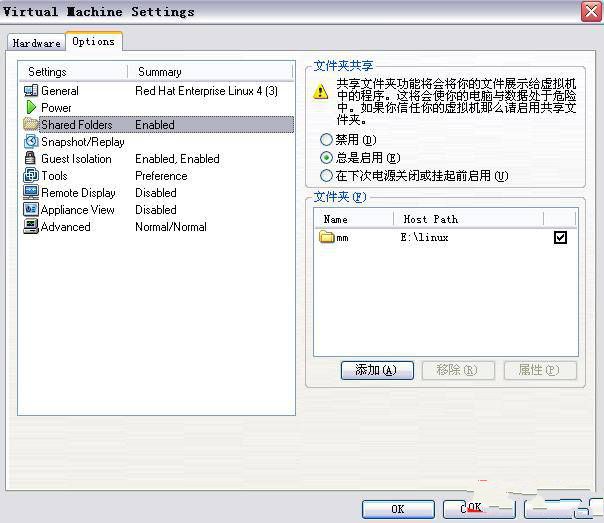Select the Tools row label
604x523 pixels.
[54, 176]
